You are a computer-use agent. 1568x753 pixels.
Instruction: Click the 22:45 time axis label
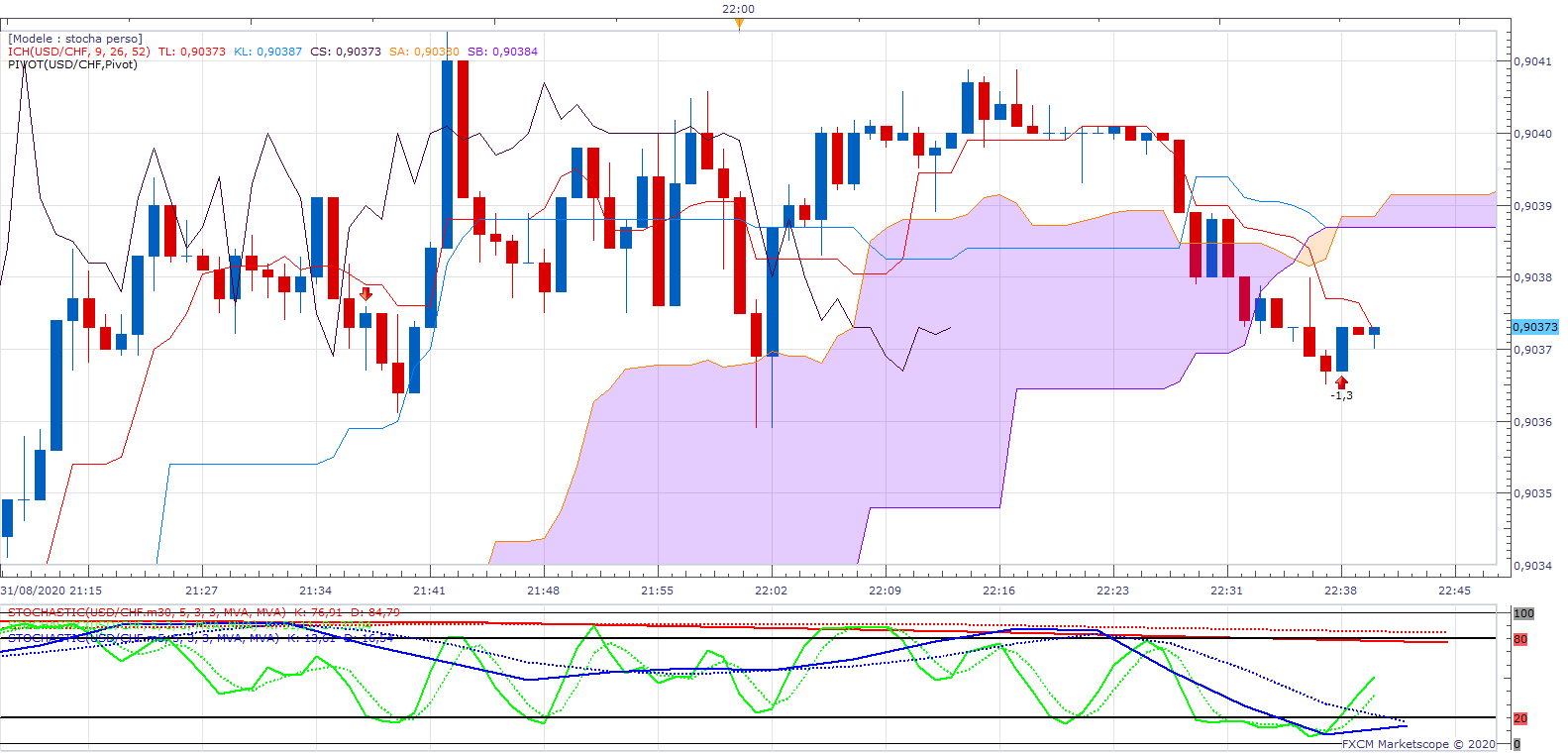1454,591
